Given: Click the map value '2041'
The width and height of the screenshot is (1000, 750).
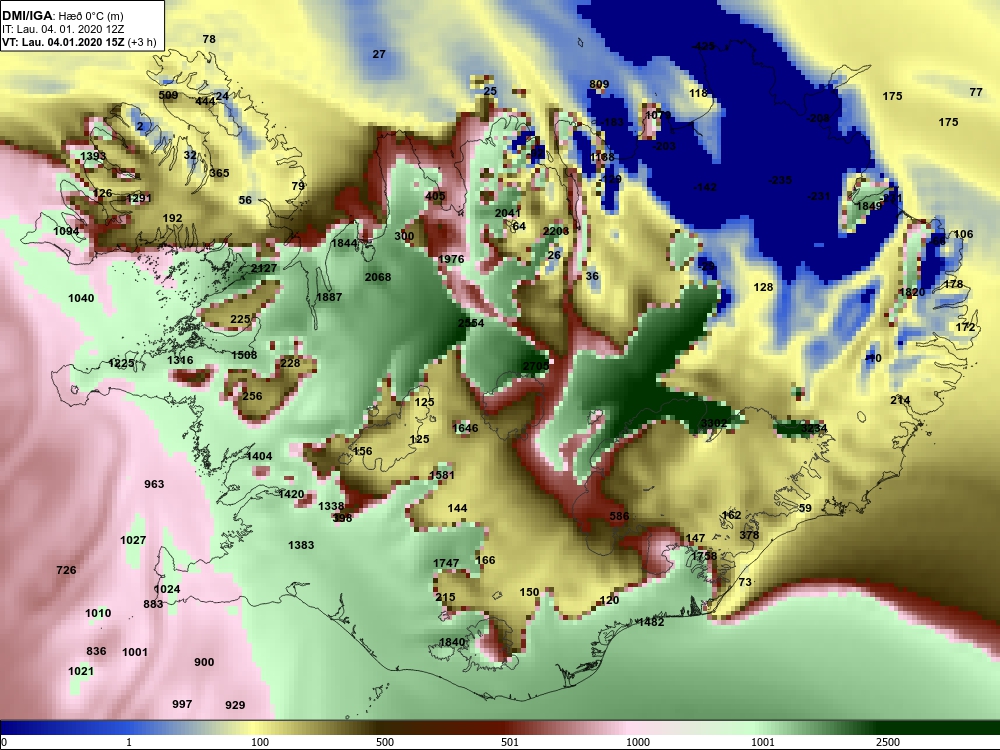Looking at the screenshot, I should 508,213.
